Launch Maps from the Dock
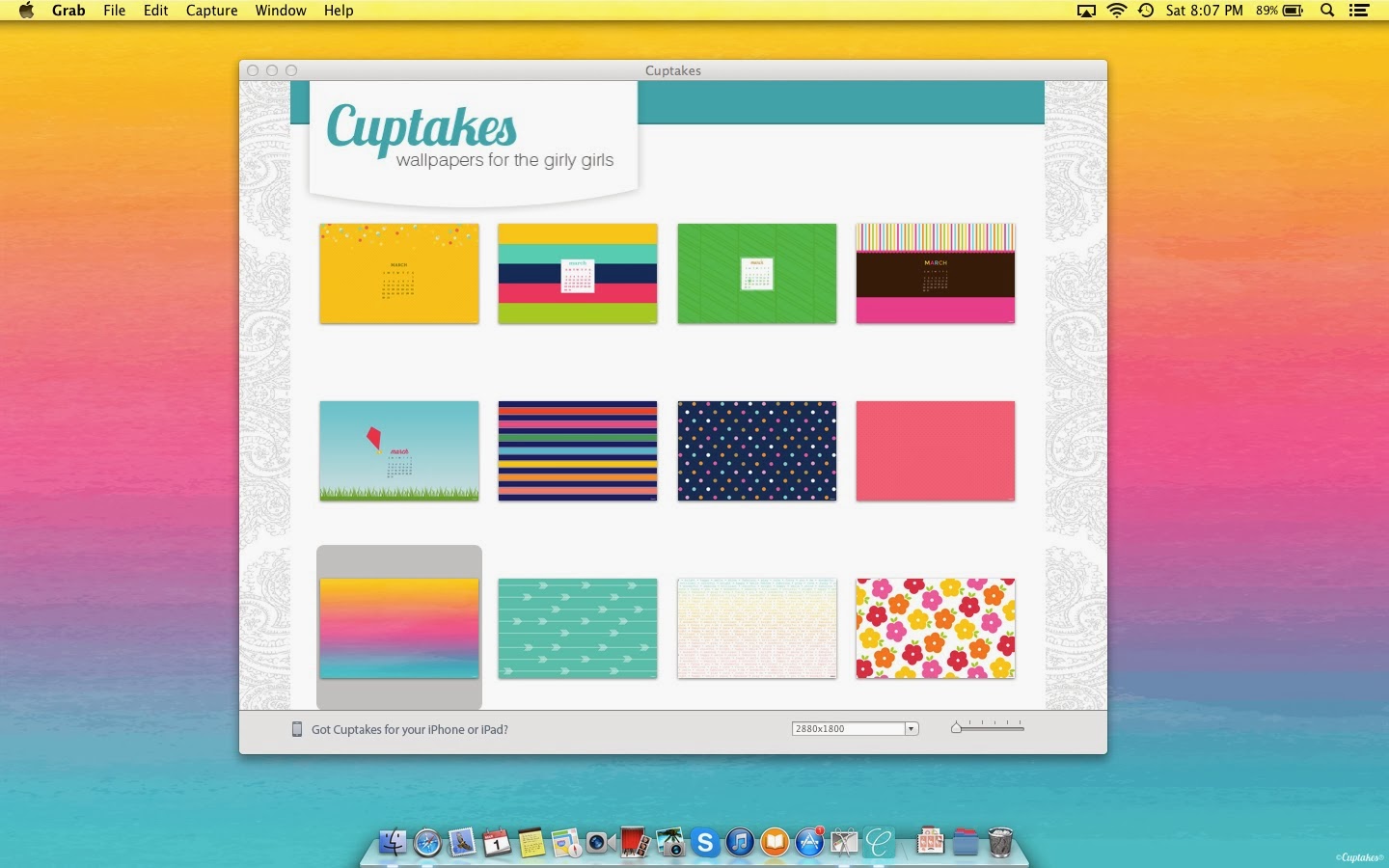This screenshot has height=868, width=1389. pos(566,843)
